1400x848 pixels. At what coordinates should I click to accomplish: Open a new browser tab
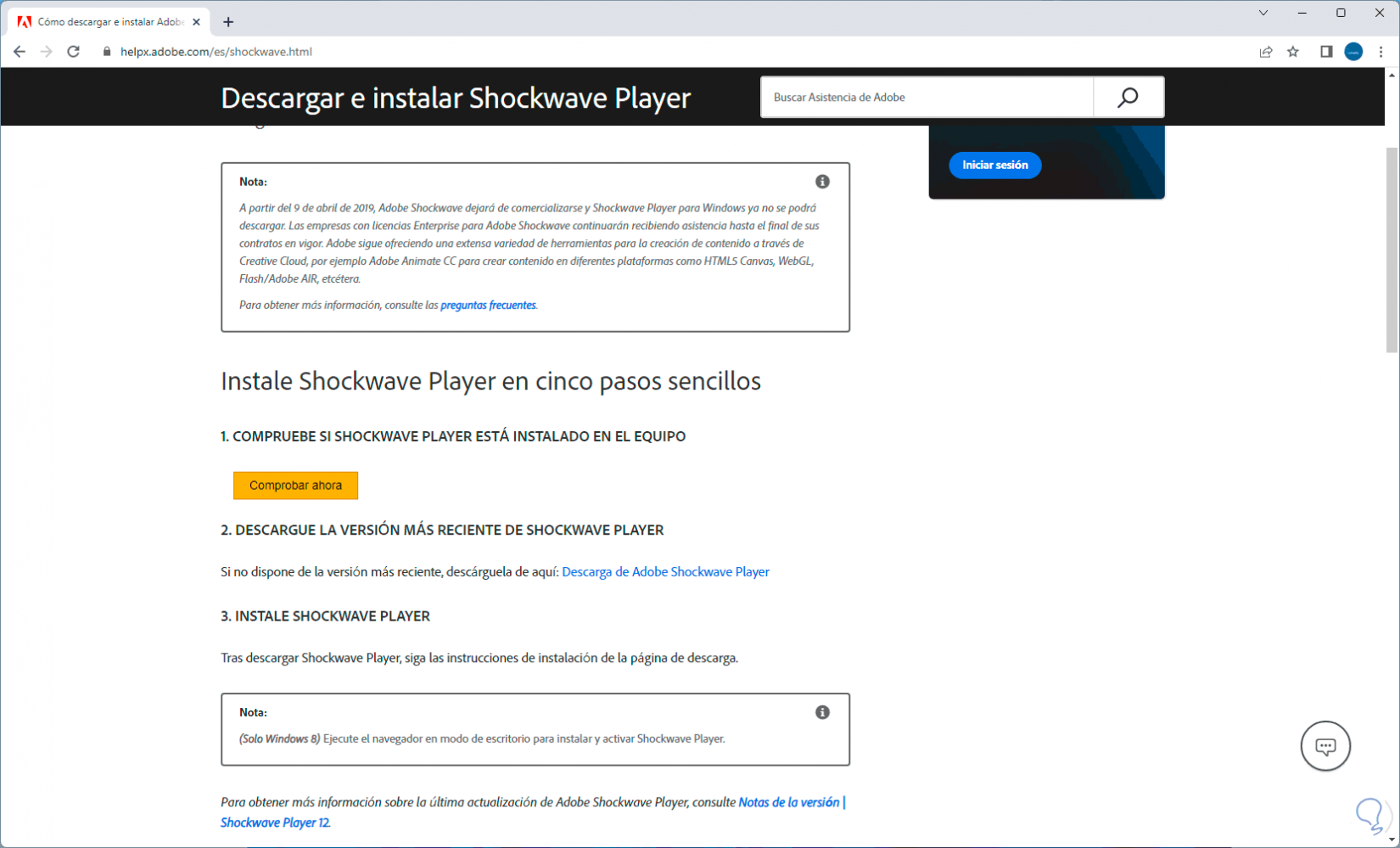click(x=228, y=22)
